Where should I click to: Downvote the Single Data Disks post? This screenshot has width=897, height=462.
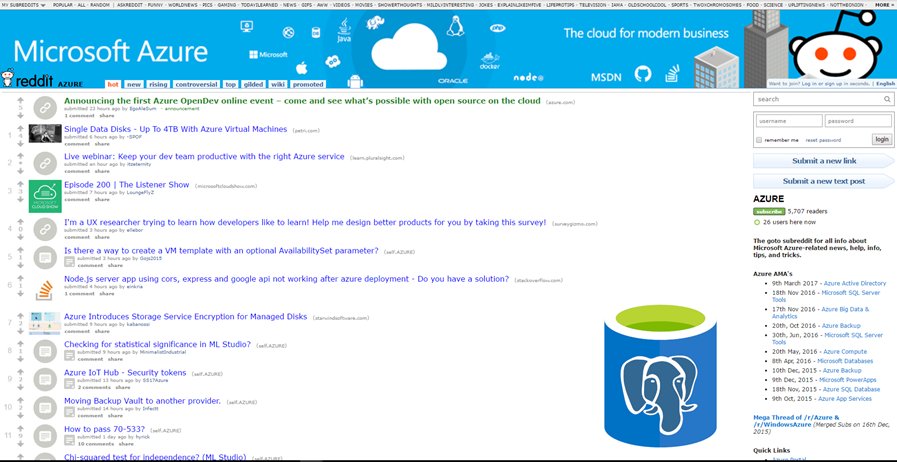pos(21,143)
